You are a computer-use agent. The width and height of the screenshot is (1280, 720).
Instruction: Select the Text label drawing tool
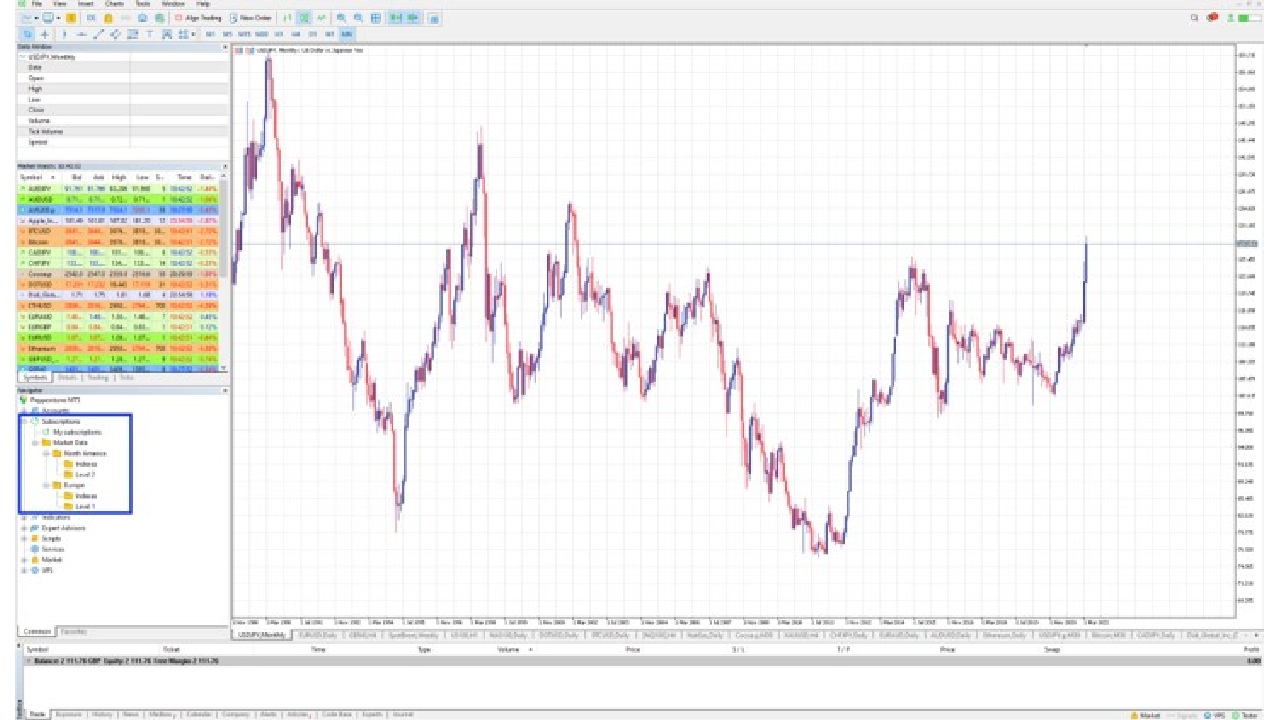[x=150, y=34]
